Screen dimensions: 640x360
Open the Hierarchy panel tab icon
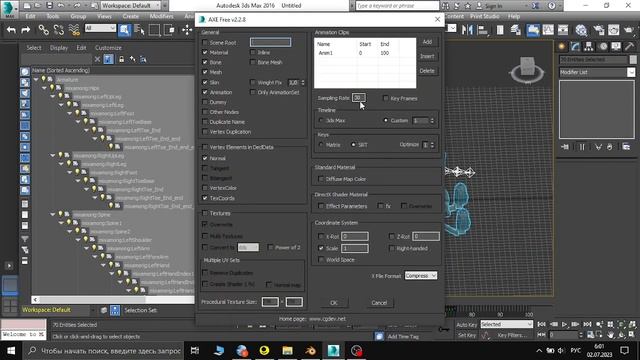[x=589, y=47]
